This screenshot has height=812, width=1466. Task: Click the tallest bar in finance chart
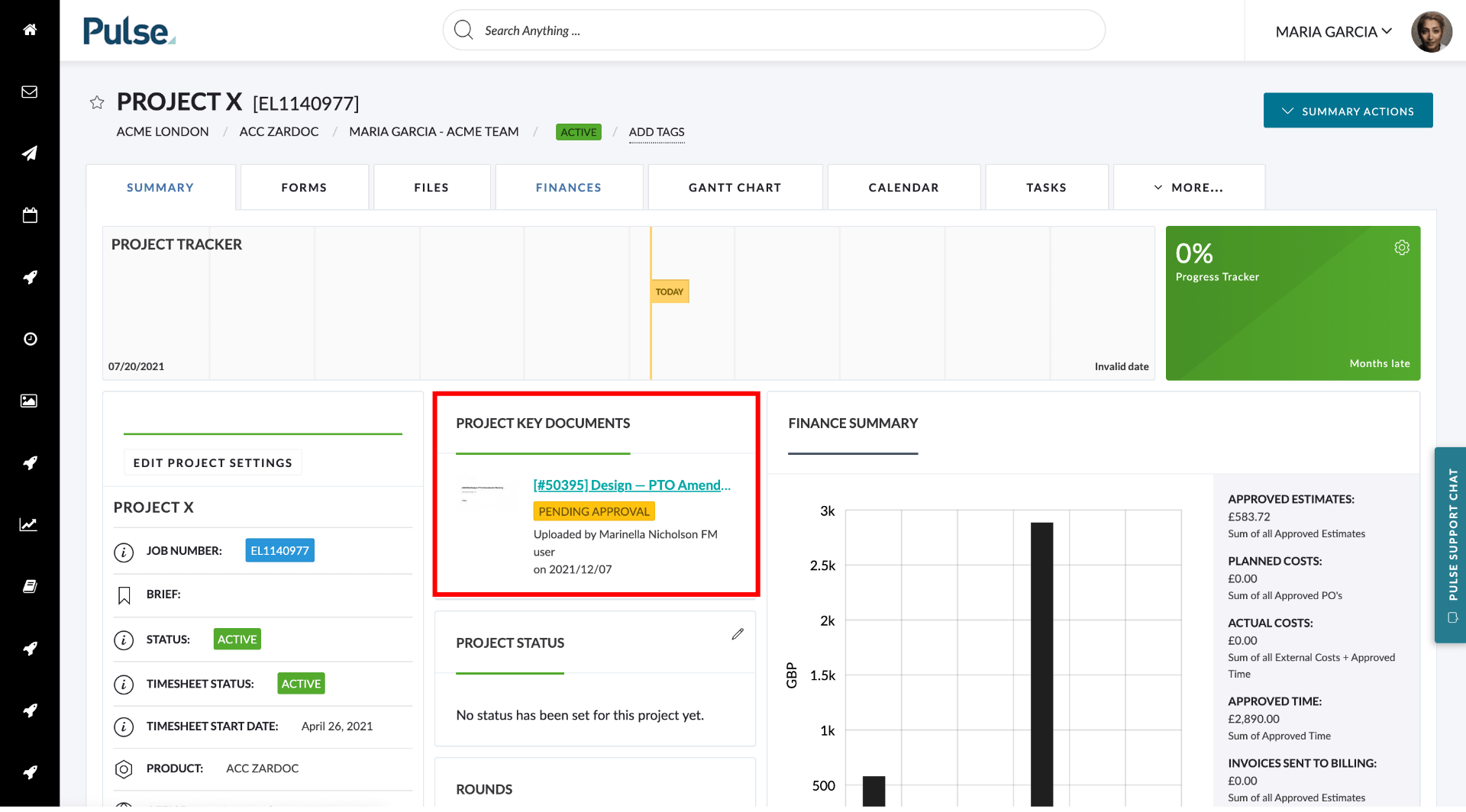1041,664
